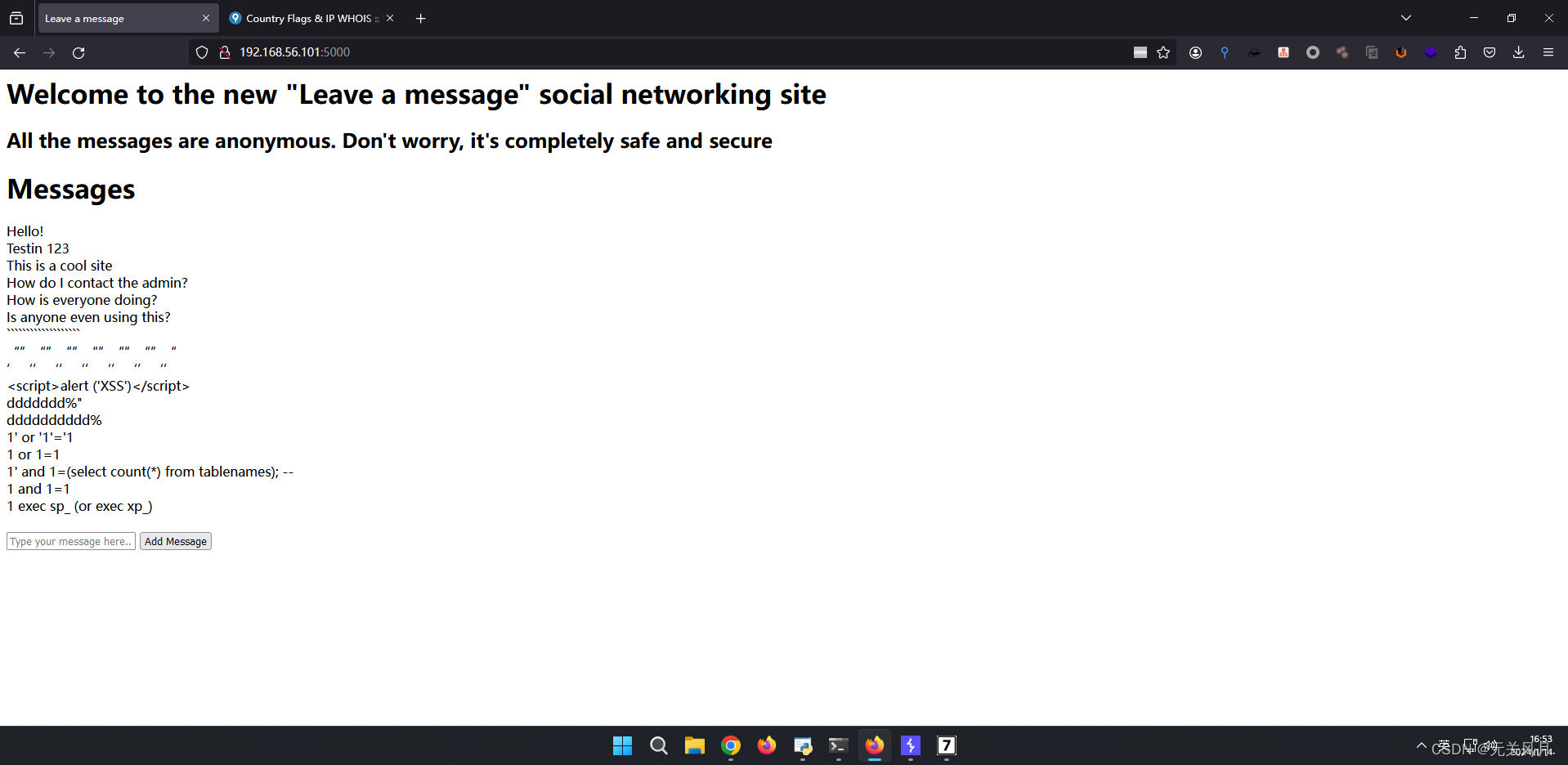Click the purple layers extension icon

(1431, 52)
